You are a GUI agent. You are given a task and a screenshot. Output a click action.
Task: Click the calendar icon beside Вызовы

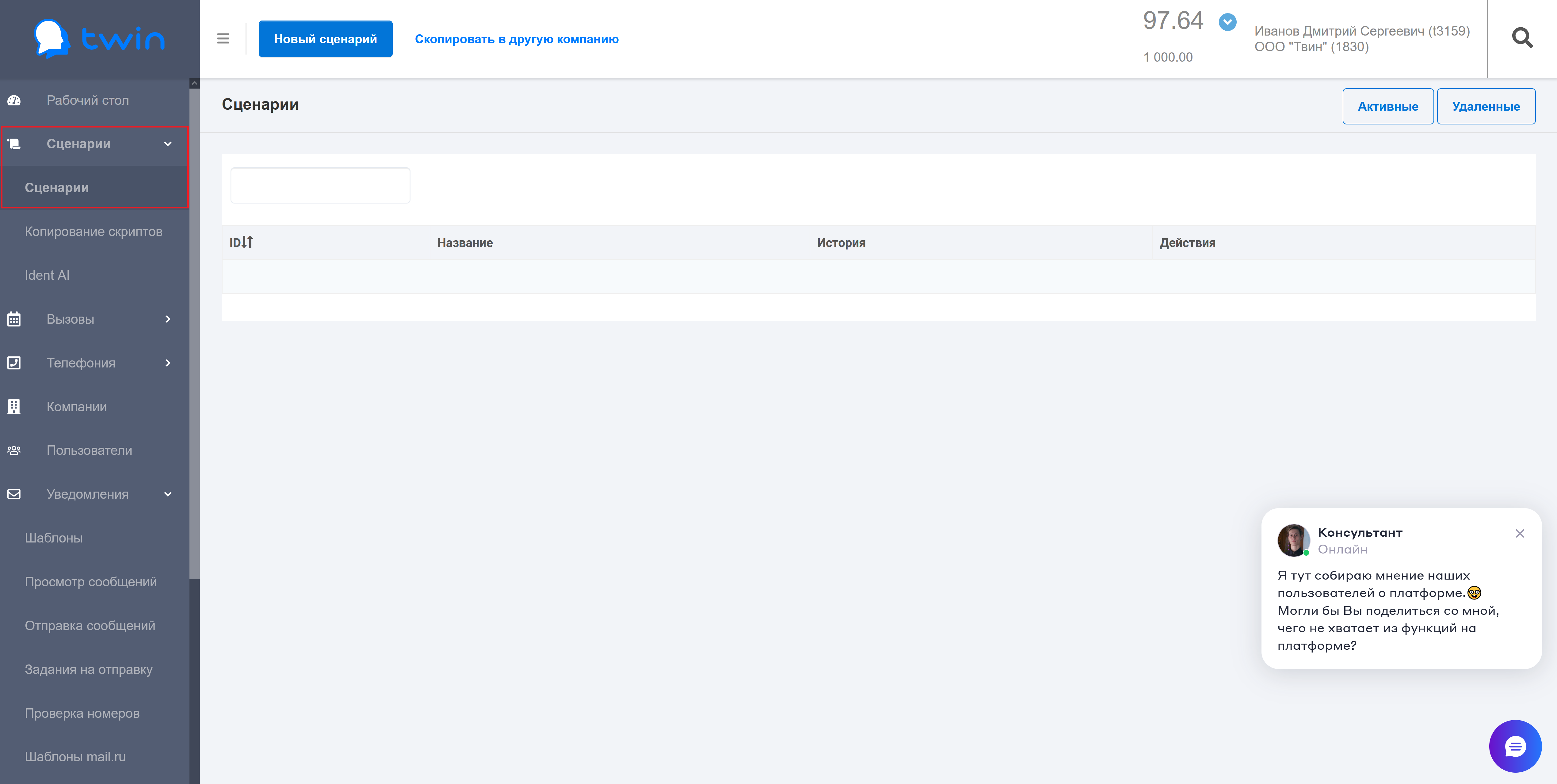(14, 319)
